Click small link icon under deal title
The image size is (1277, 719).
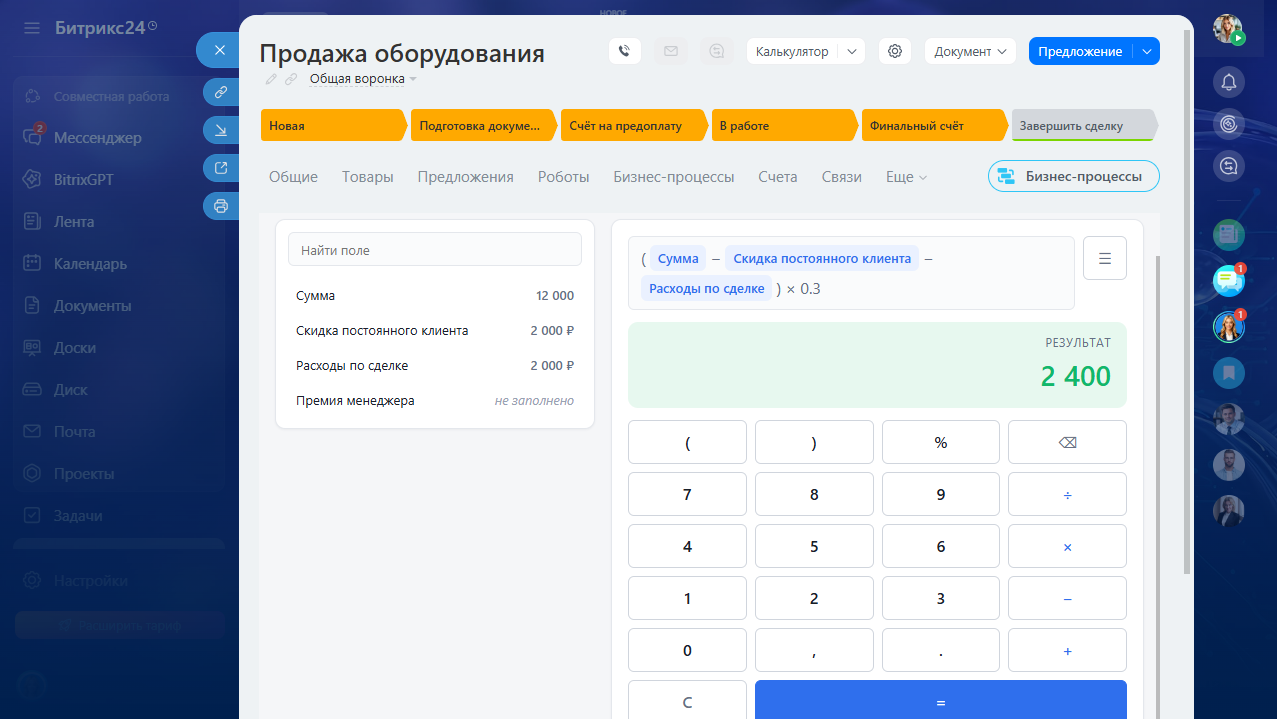click(x=291, y=79)
